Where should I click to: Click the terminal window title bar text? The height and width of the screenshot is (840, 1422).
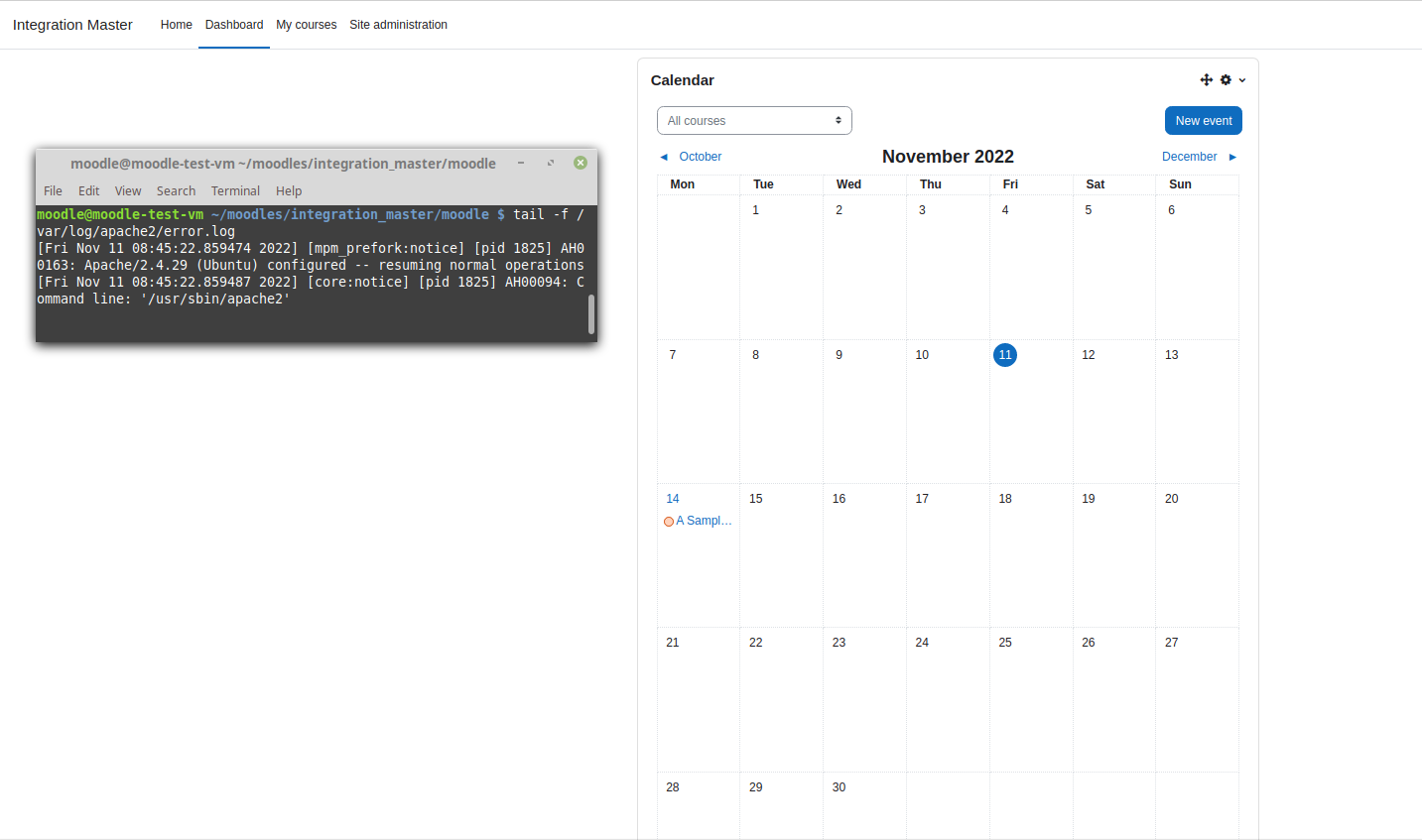(x=283, y=164)
